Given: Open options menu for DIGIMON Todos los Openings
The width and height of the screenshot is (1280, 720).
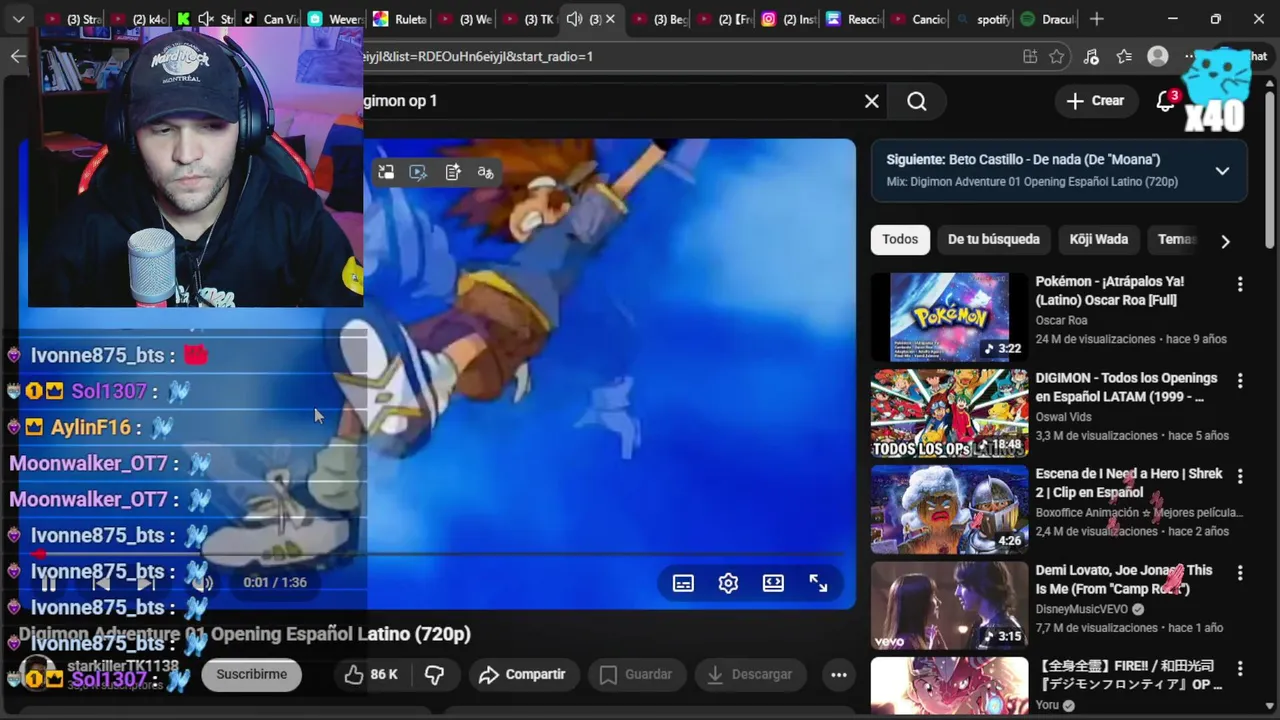Looking at the screenshot, I should coord(1240,381).
